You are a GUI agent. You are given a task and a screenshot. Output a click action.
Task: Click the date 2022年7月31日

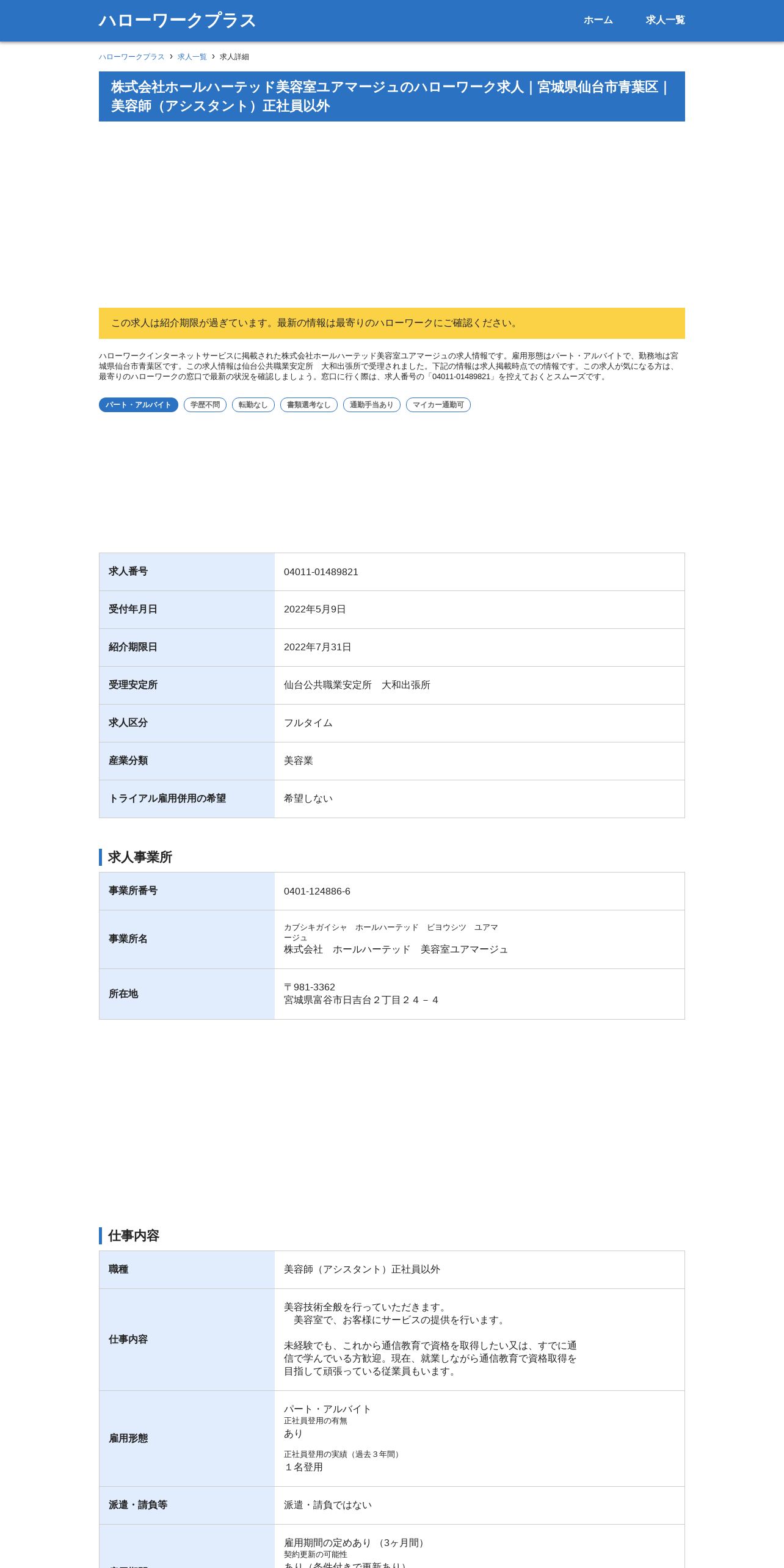tap(318, 647)
